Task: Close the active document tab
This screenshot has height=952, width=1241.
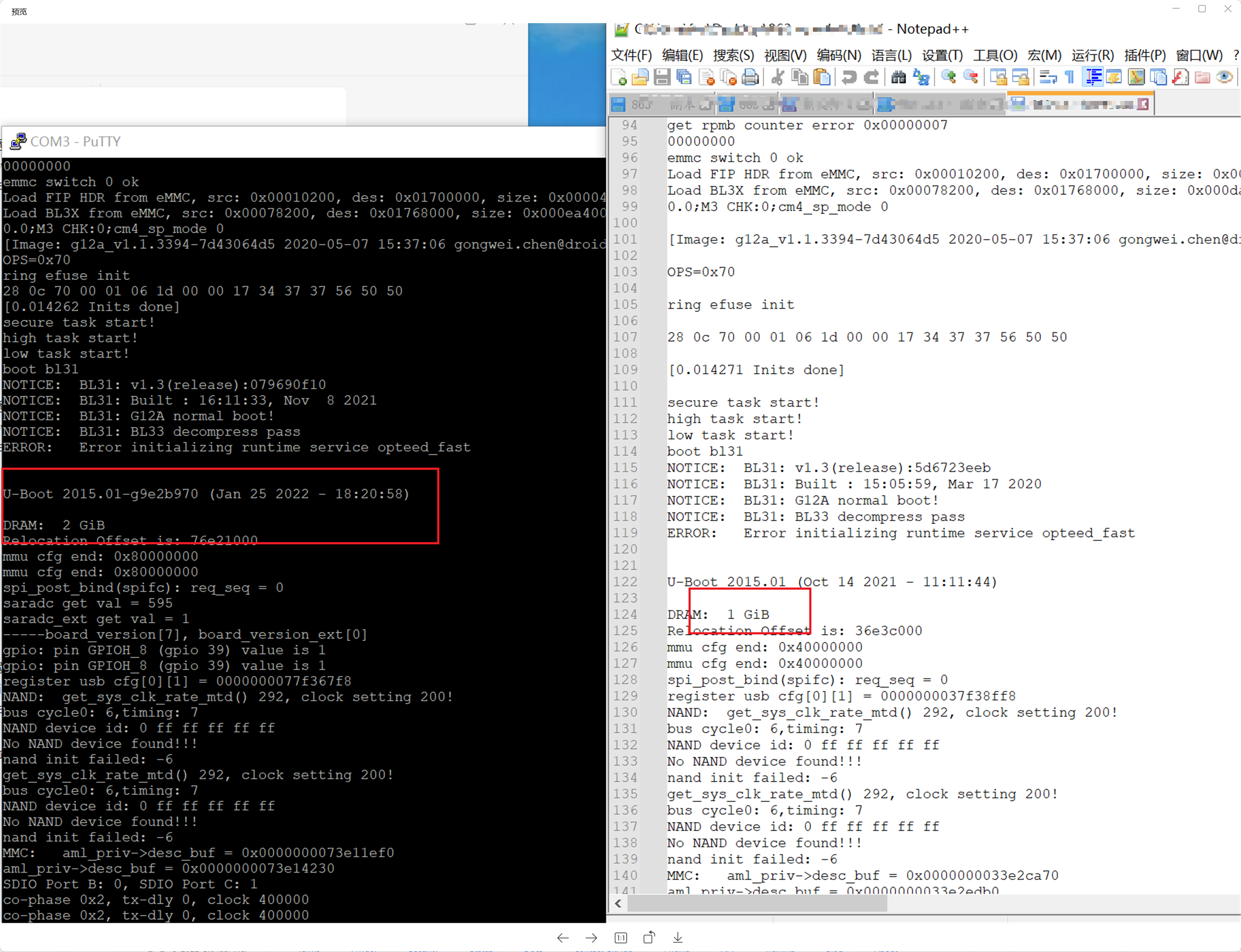Action: [1143, 104]
